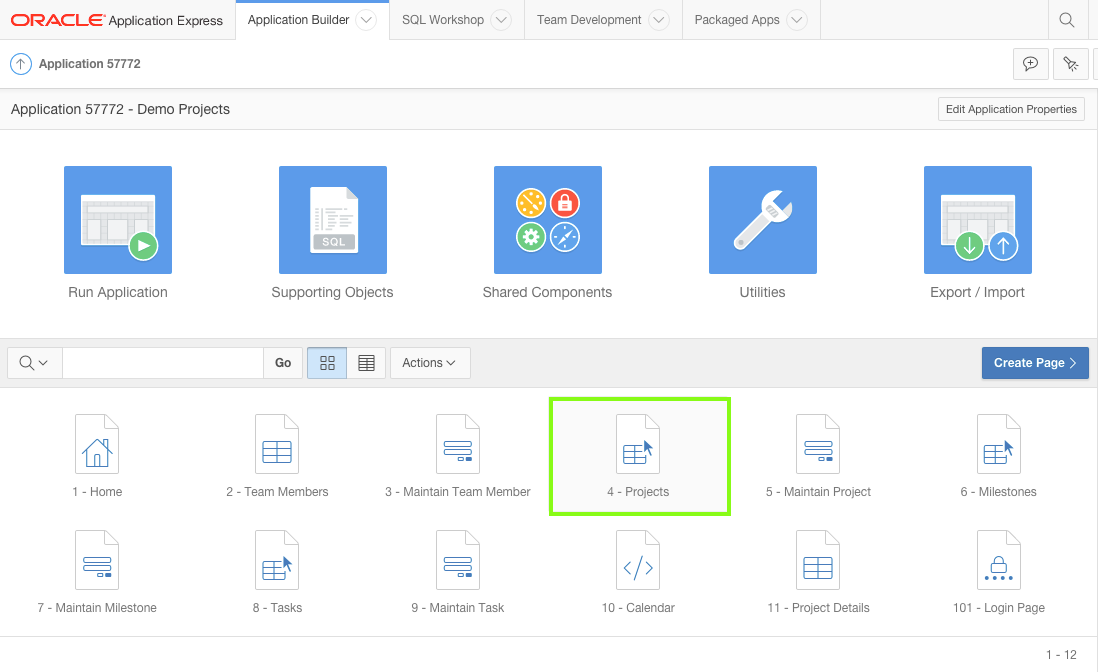Open page 2 - Team Members icon
This screenshot has width=1098, height=672.
[x=277, y=444]
